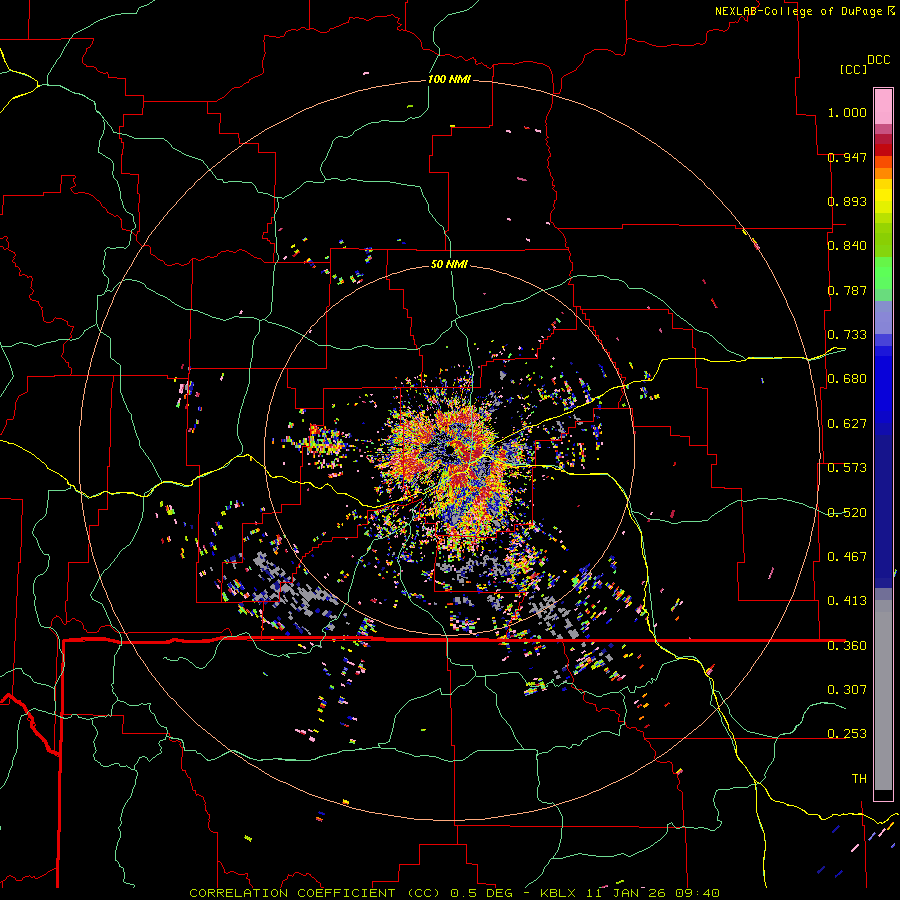900x900 pixels.
Task: Select the 0.573 scale value
Action: pyautogui.click(x=847, y=468)
